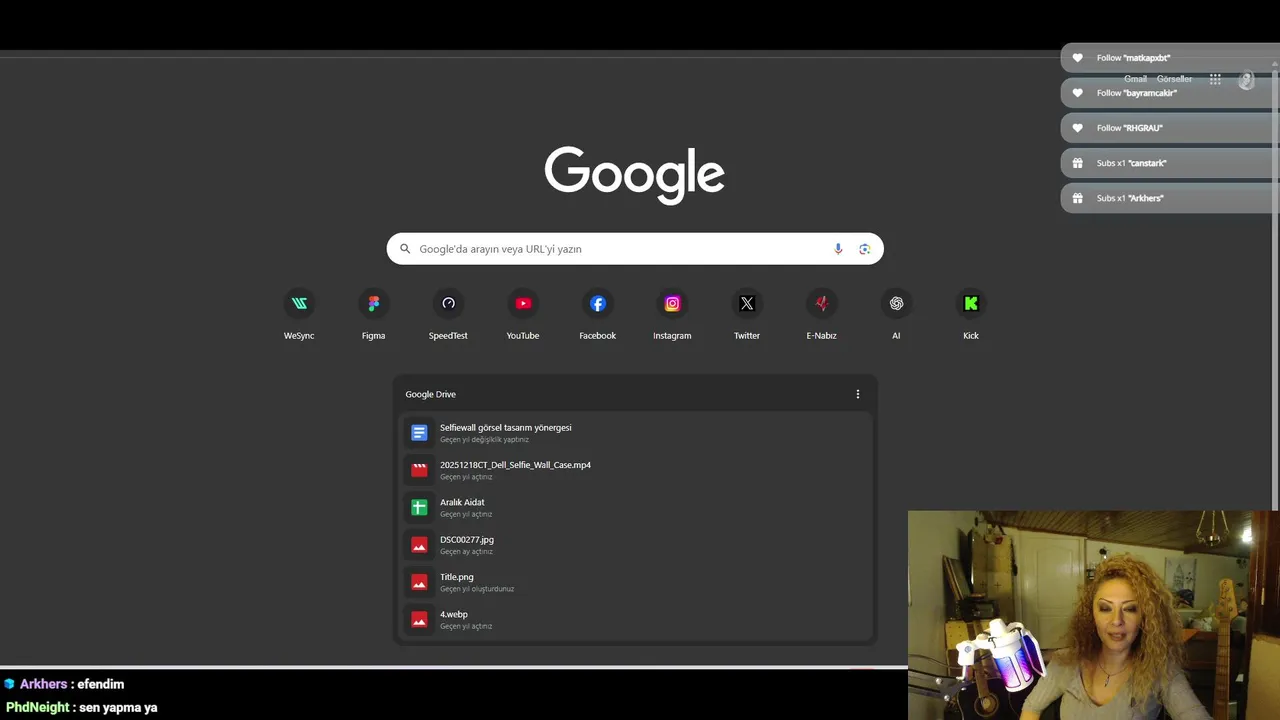The width and height of the screenshot is (1280, 720).
Task: Click the Subs x1 "canstark" alert
Action: point(1170,163)
